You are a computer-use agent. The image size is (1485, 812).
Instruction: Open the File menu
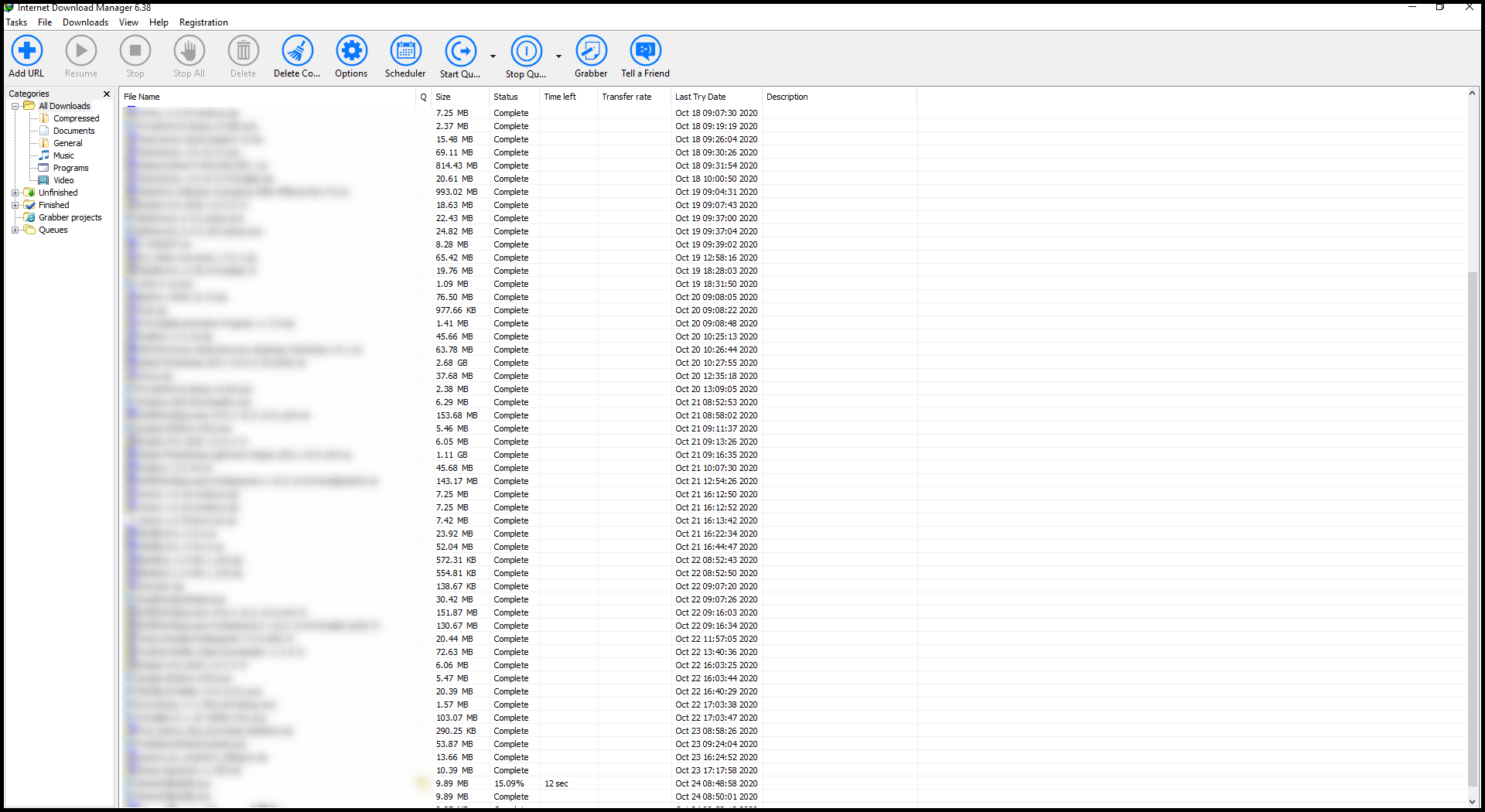(x=45, y=22)
